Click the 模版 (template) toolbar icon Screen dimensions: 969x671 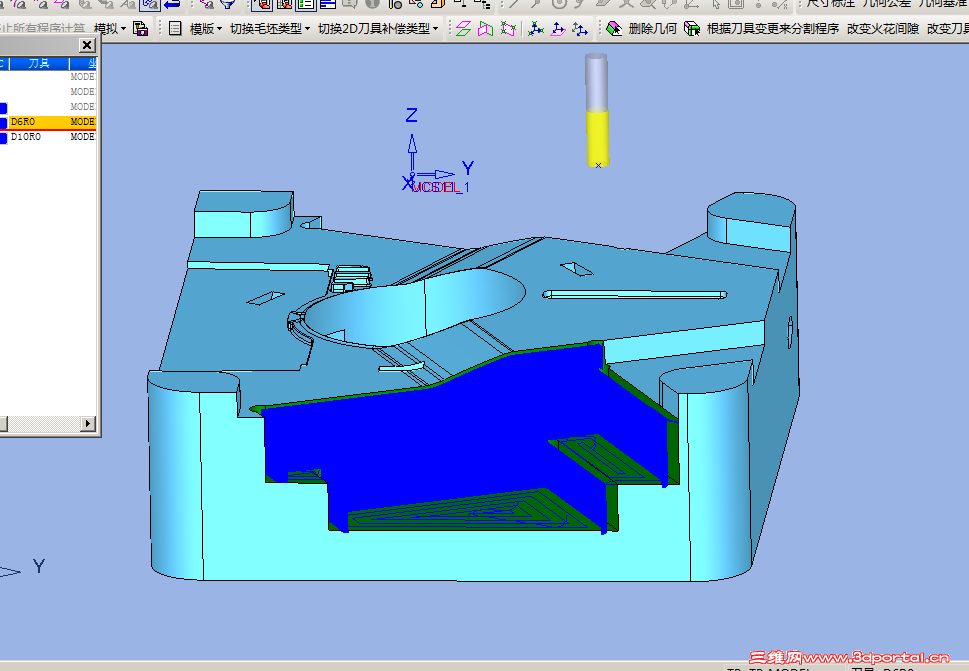click(201, 27)
